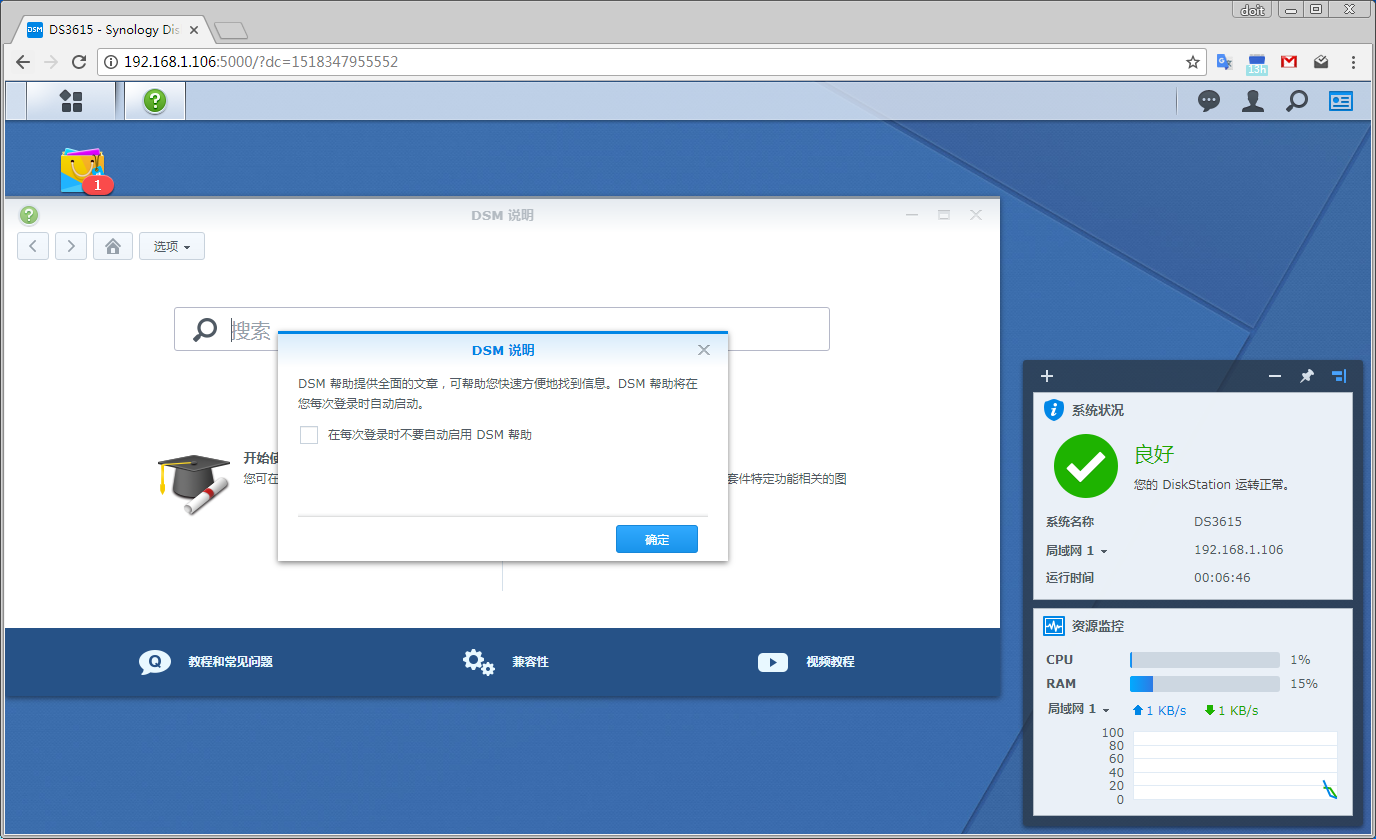Image resolution: width=1376 pixels, height=839 pixels.
Task: Open the DSM main menu grid icon
Action: [x=71, y=101]
